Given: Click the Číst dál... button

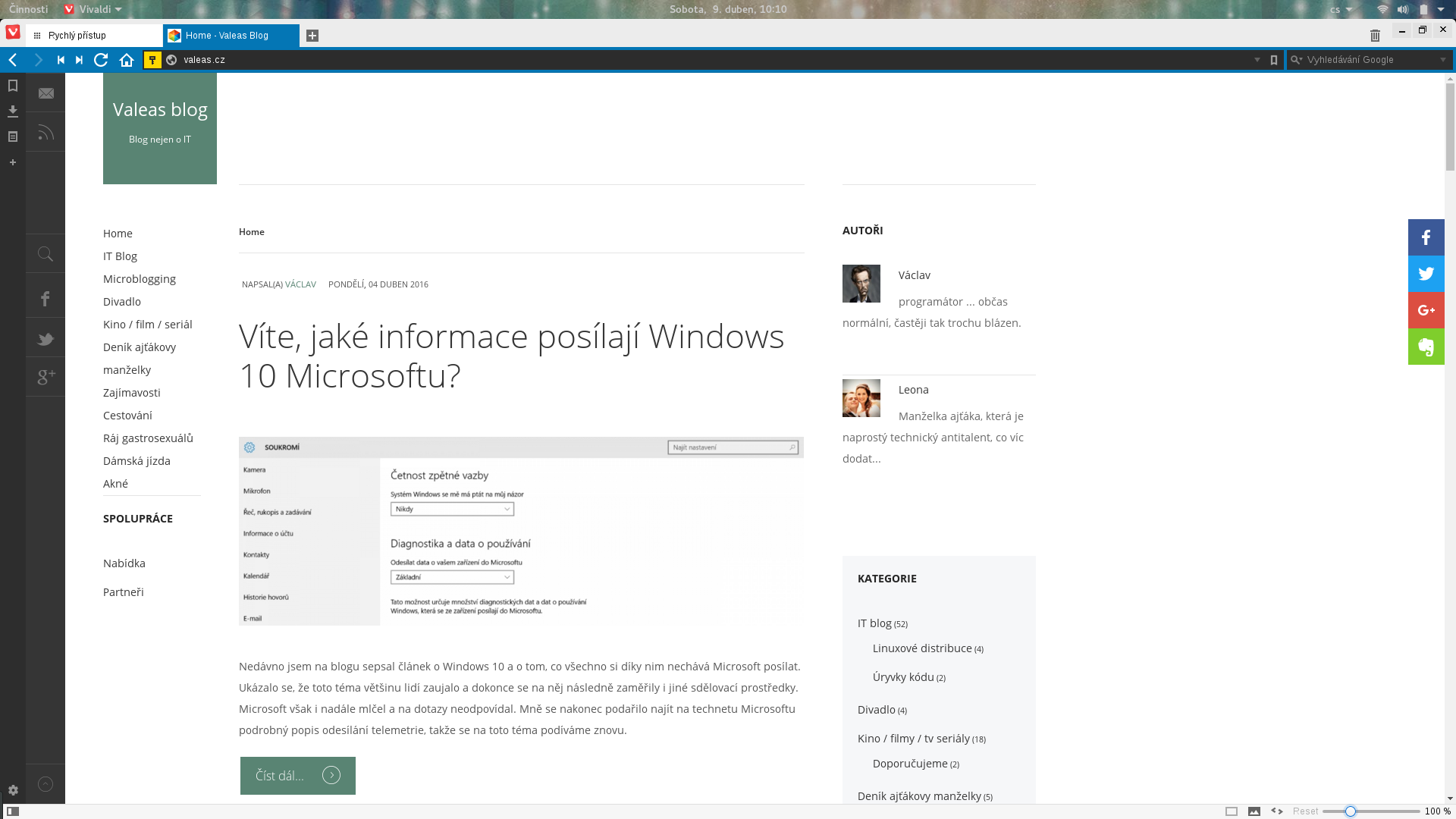Looking at the screenshot, I should 298,776.
